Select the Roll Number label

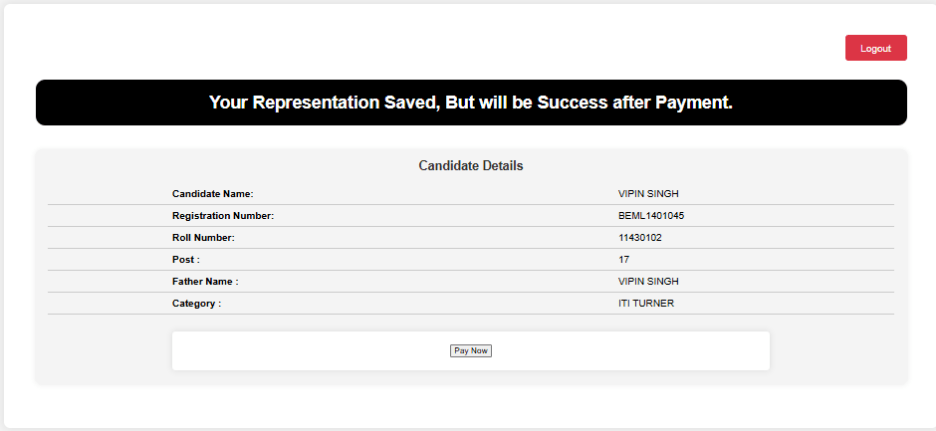pos(203,238)
